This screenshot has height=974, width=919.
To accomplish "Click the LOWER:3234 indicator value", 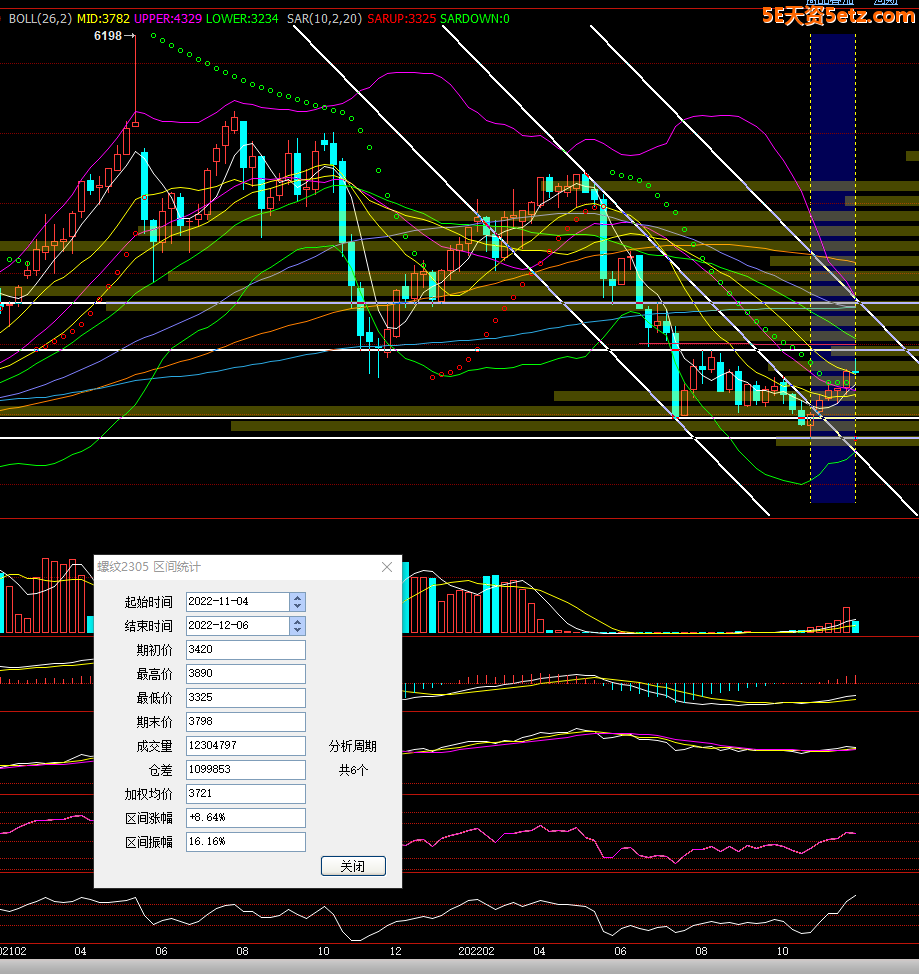I will 242,19.
